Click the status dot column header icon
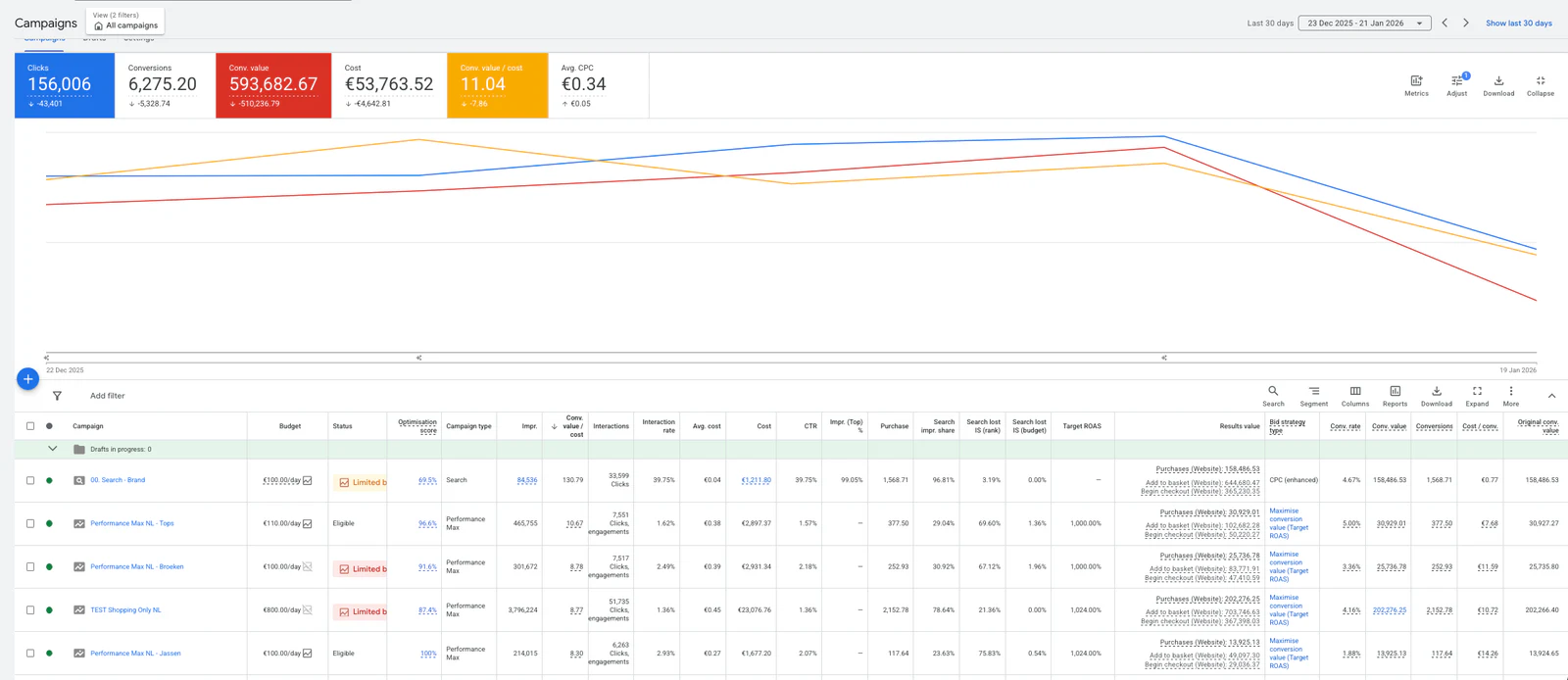 pos(49,426)
